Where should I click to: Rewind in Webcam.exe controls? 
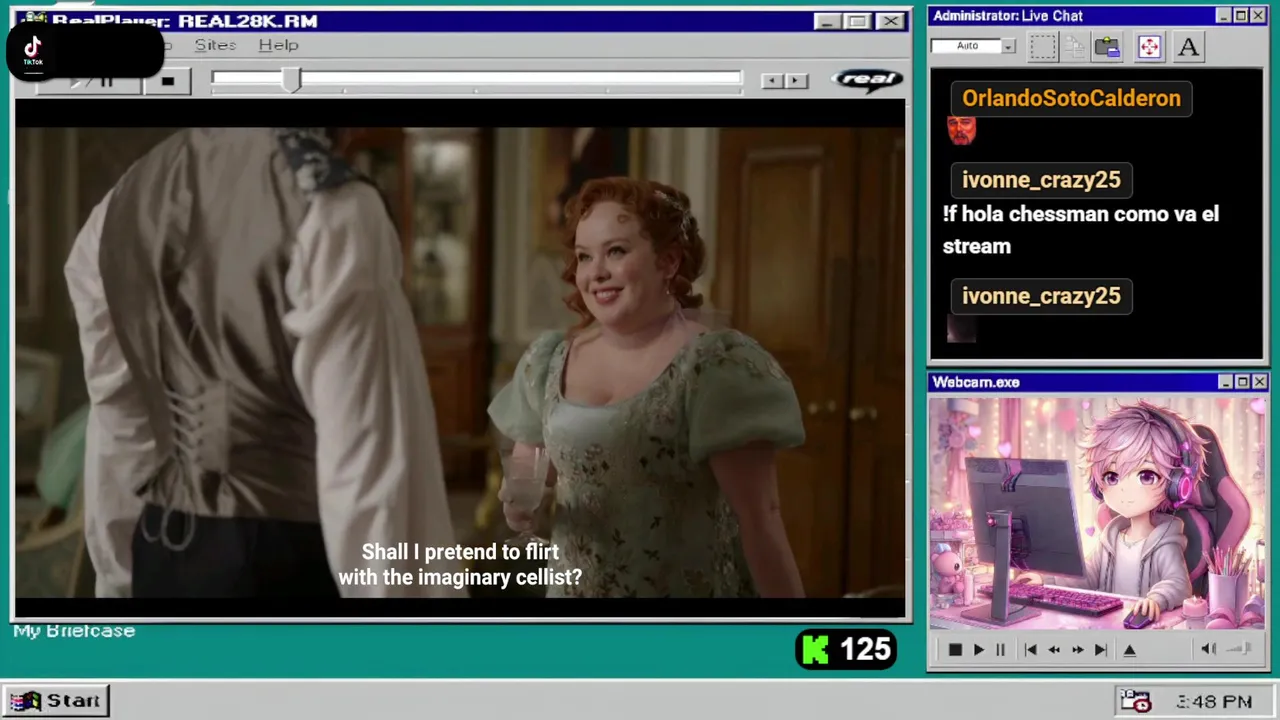[x=1054, y=650]
